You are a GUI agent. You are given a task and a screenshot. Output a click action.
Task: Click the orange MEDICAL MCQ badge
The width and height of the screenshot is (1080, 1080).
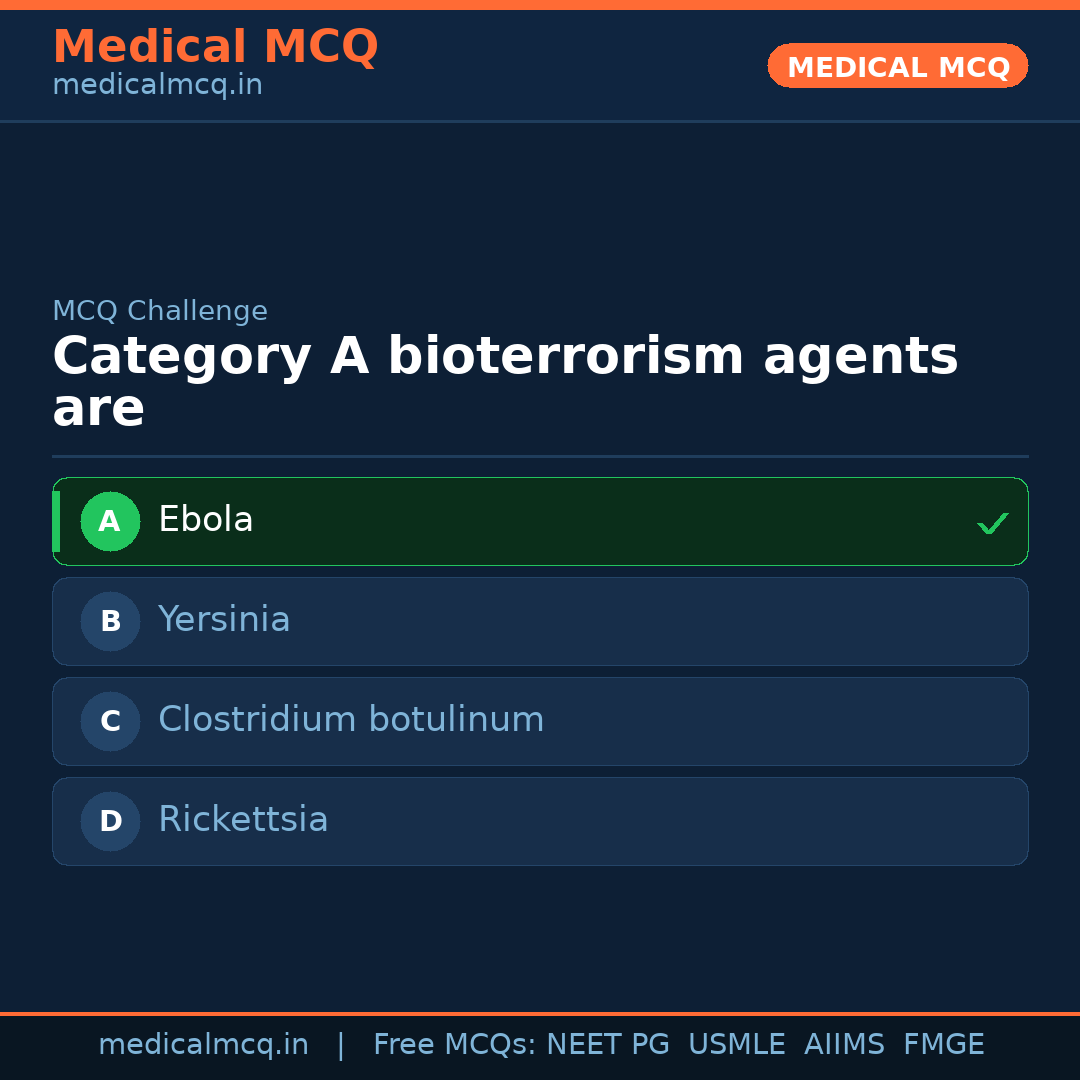(x=897, y=66)
